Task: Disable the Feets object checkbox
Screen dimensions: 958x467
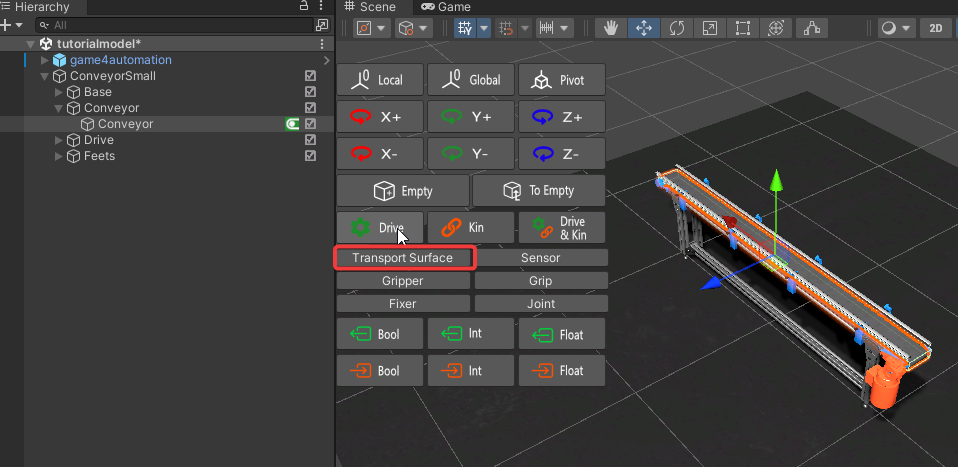Action: coord(310,156)
